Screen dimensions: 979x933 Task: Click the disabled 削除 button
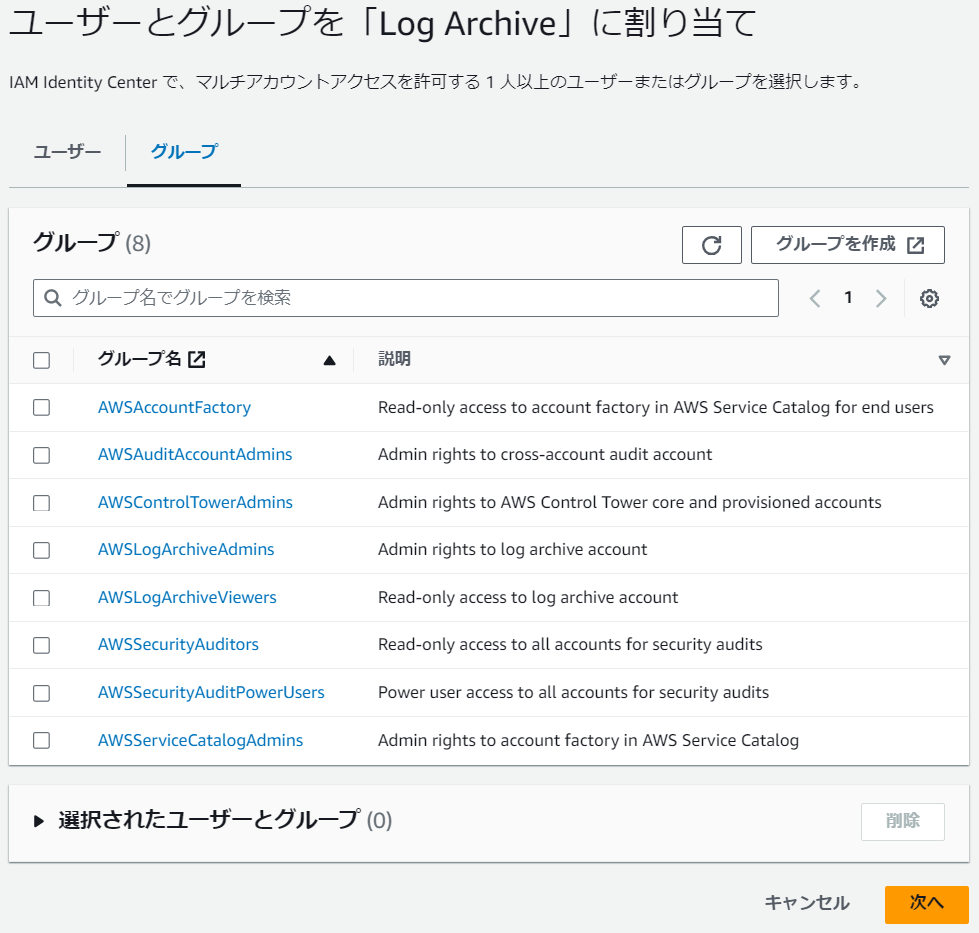tap(902, 821)
